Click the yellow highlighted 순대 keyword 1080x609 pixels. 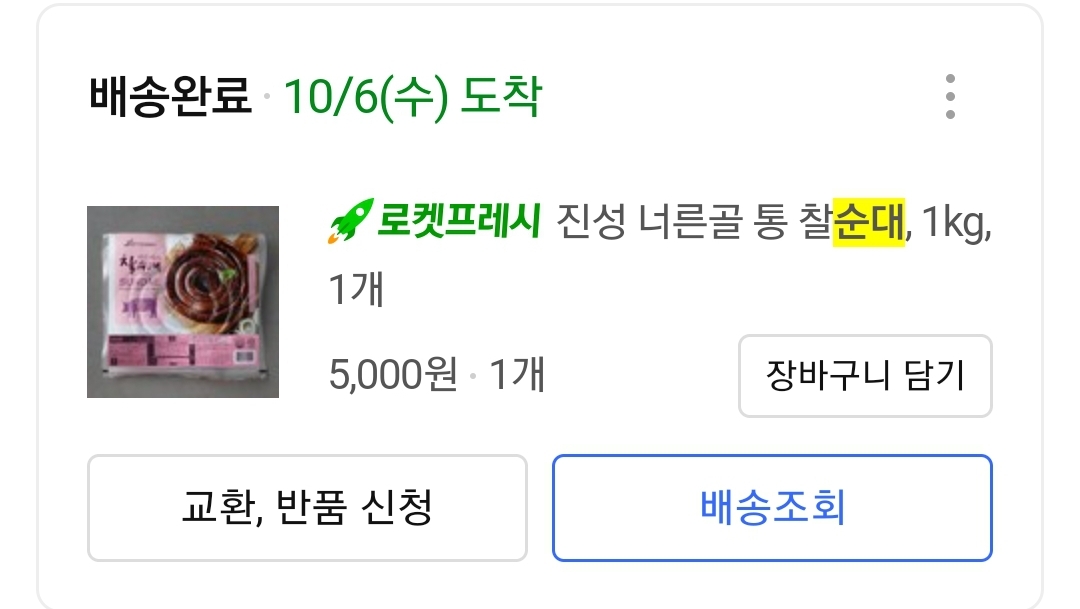tap(869, 222)
